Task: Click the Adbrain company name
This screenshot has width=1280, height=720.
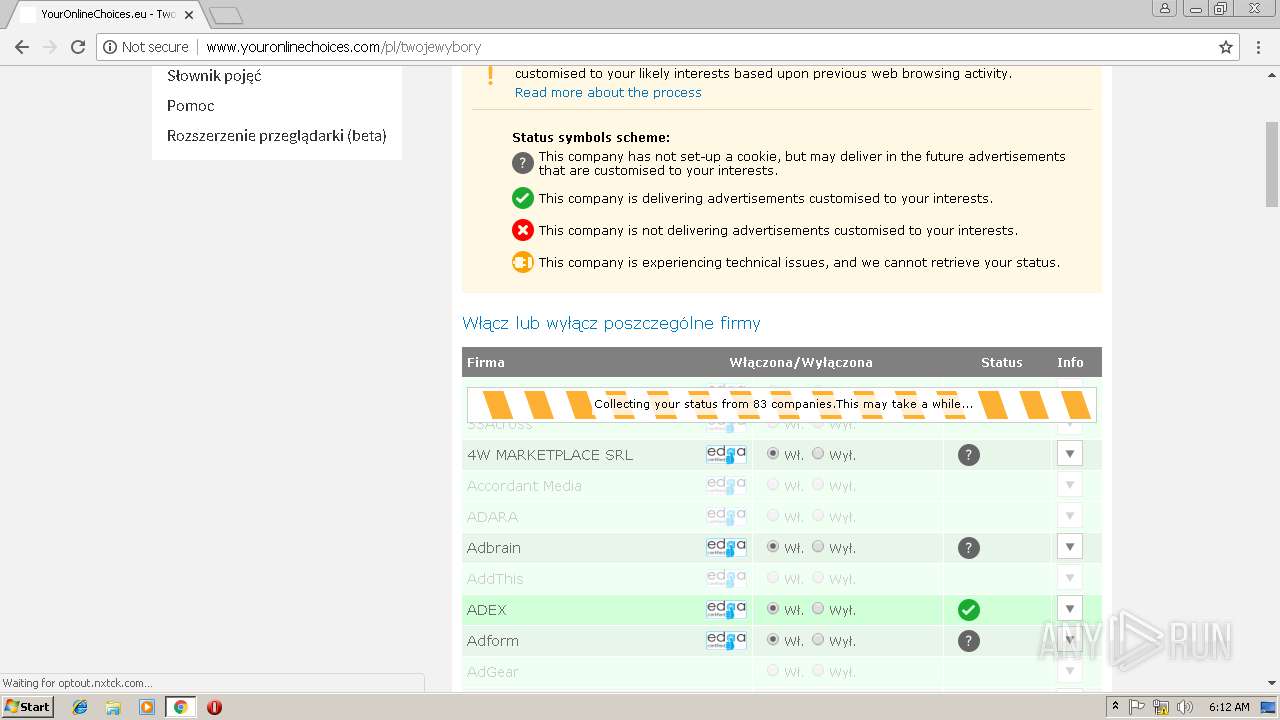Action: (494, 548)
